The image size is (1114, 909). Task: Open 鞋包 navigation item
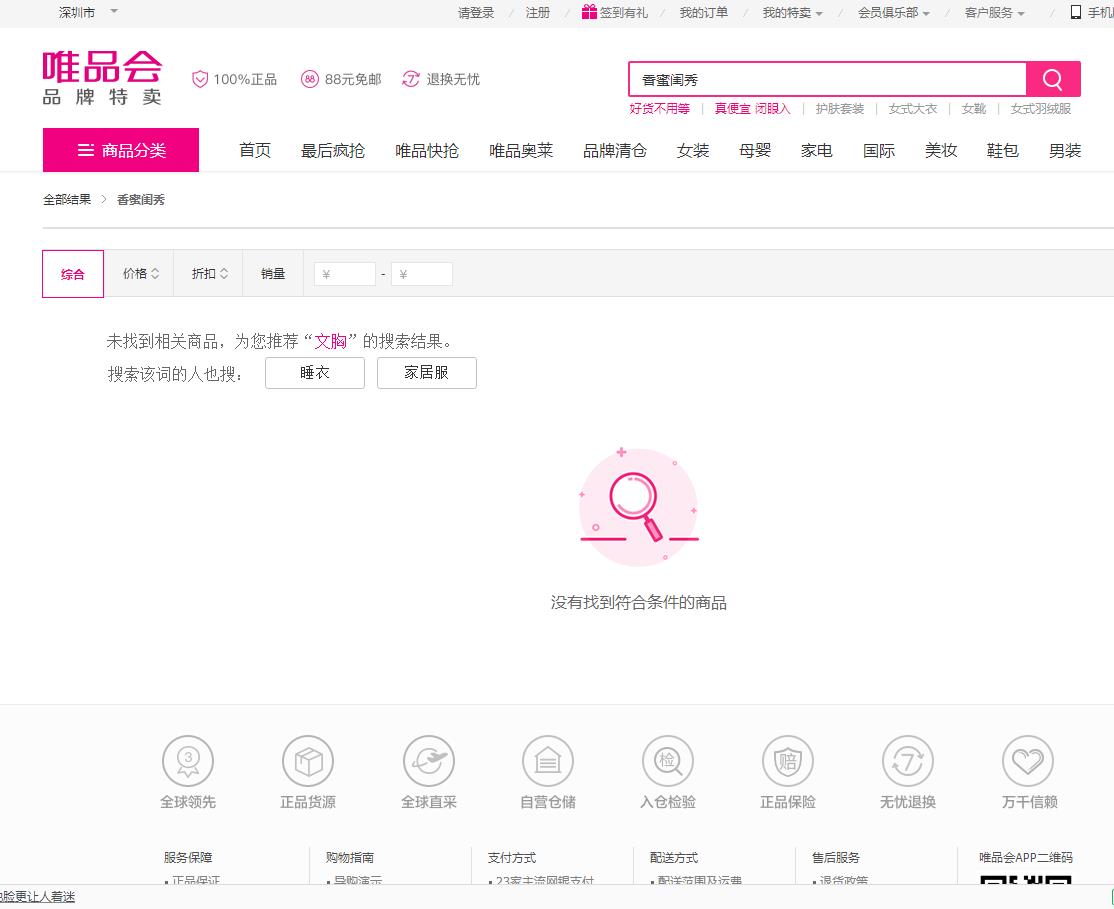(x=1003, y=151)
